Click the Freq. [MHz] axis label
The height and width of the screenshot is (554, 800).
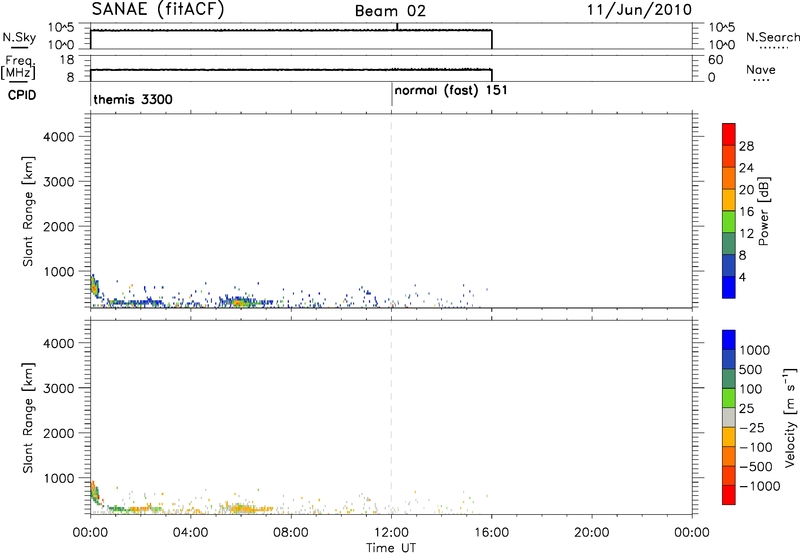pos(18,67)
